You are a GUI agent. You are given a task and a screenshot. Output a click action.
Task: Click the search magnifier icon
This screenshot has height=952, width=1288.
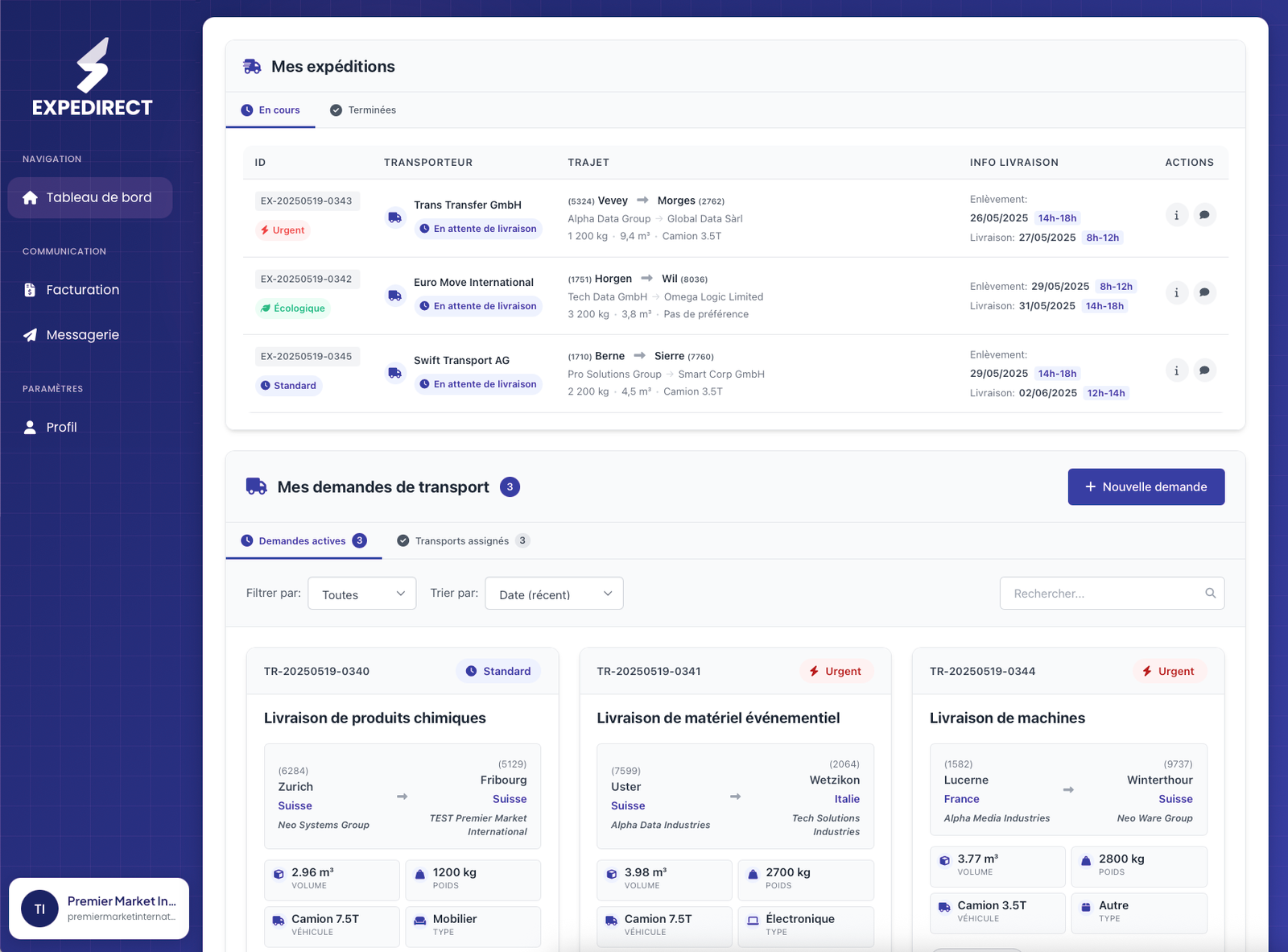click(1210, 594)
